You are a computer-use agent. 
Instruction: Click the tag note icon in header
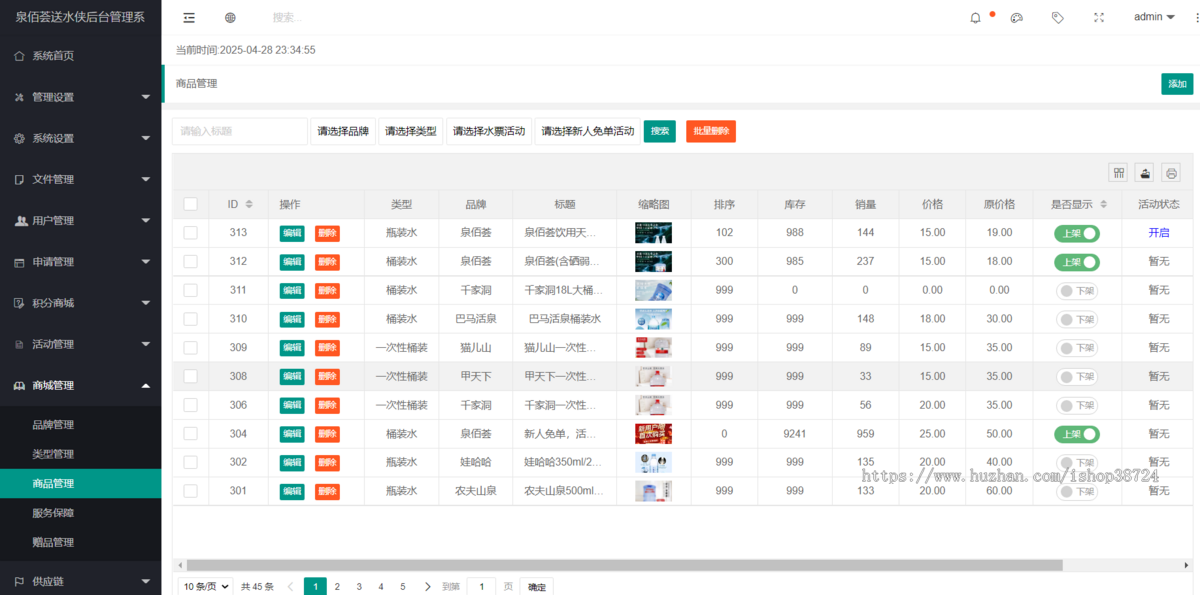click(1058, 17)
